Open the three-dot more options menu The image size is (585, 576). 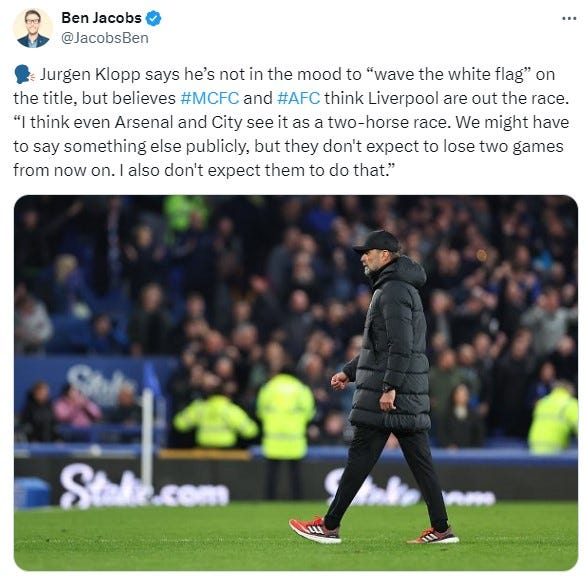click(569, 18)
